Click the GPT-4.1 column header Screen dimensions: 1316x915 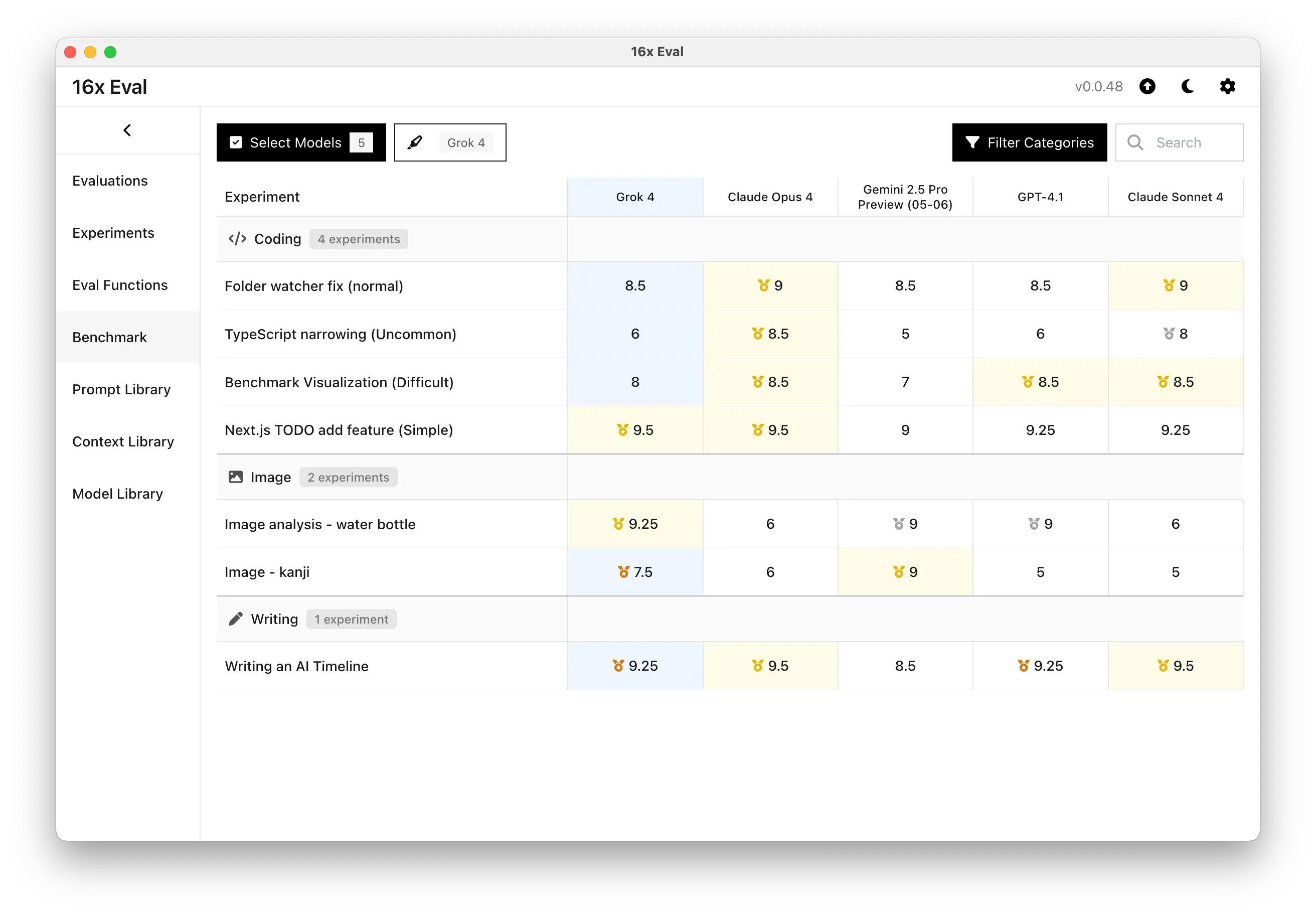pyautogui.click(x=1040, y=197)
